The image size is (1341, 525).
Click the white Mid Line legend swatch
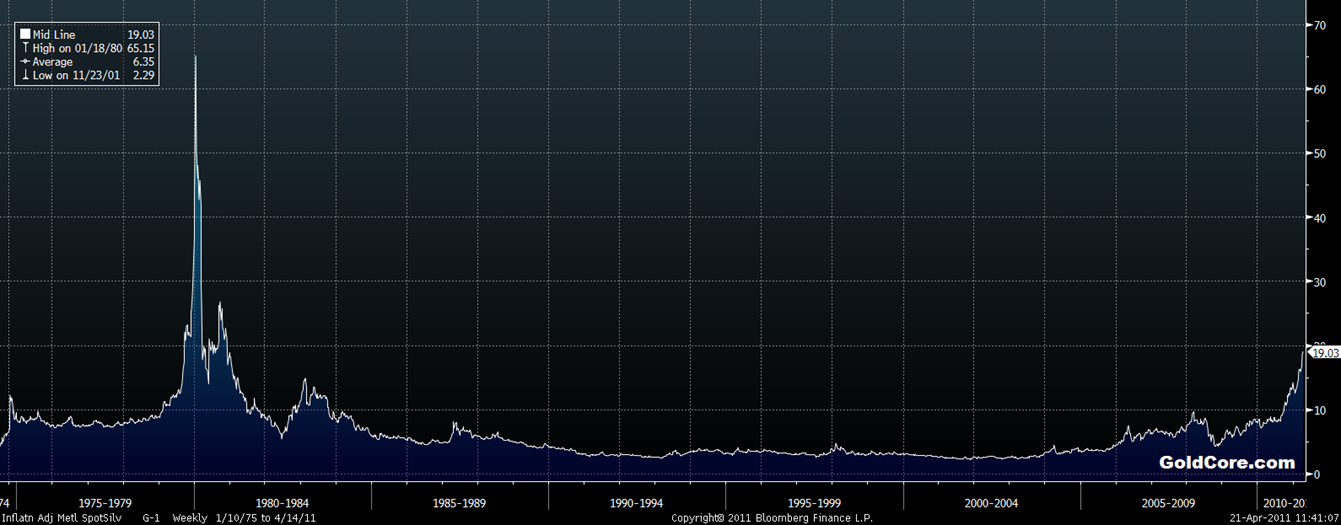pyautogui.click(x=25, y=35)
